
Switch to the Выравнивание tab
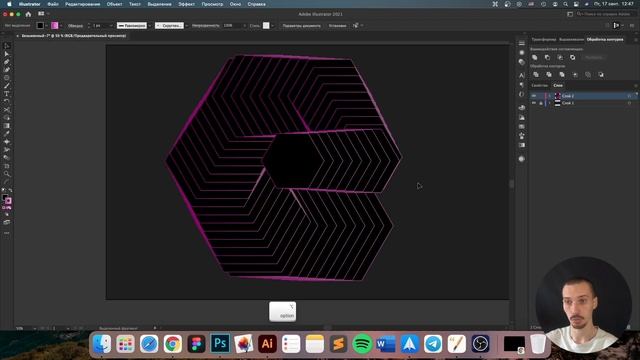click(x=571, y=40)
